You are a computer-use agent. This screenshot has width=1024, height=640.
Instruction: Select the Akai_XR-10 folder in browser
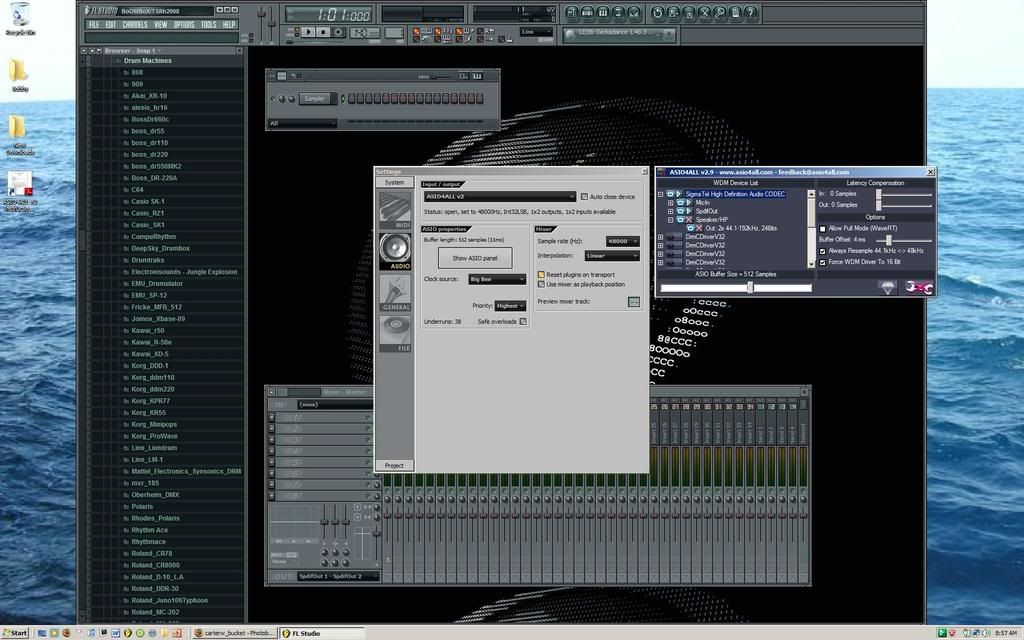[x=149, y=96]
